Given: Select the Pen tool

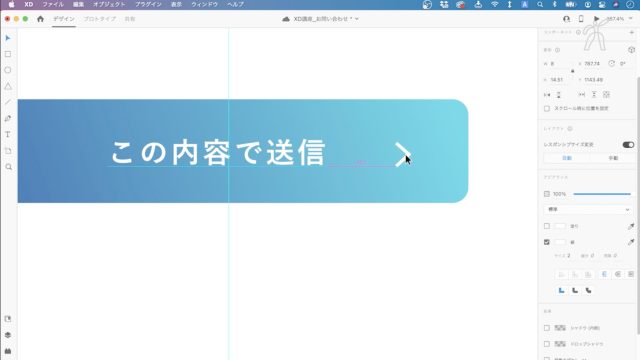Looking at the screenshot, I should click(x=8, y=118).
